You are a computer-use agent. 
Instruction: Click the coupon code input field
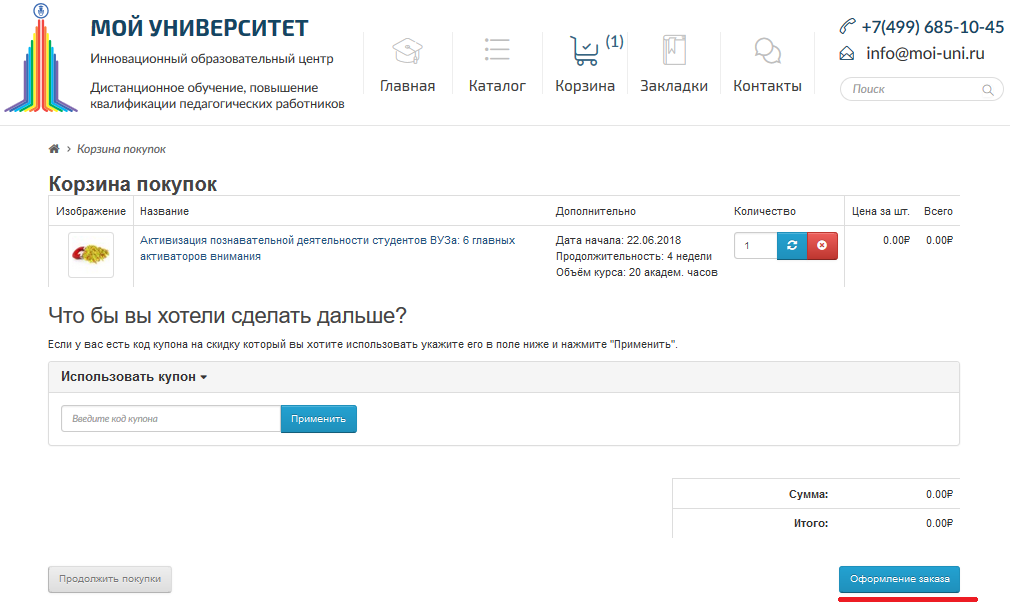coord(170,419)
